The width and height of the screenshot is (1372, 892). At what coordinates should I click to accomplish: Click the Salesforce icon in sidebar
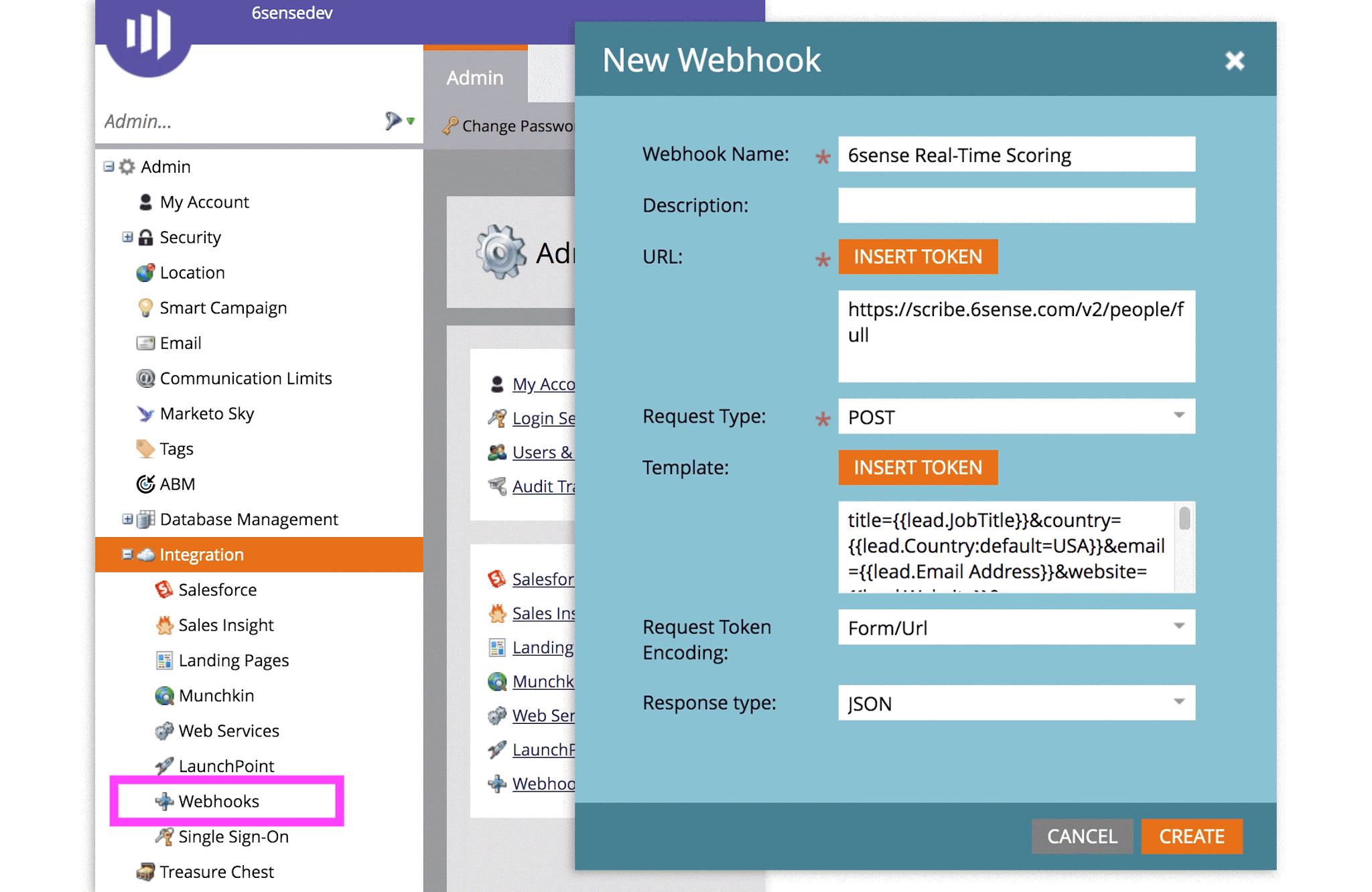tap(164, 590)
